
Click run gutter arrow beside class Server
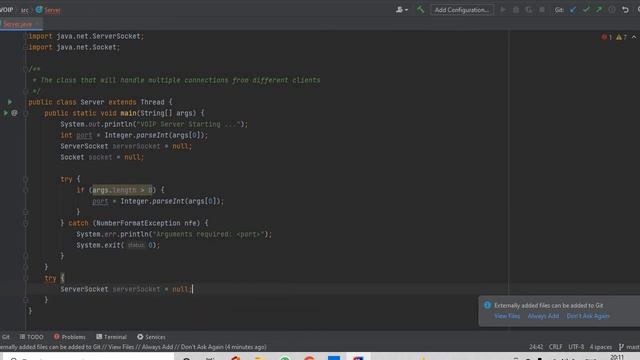(x=10, y=102)
